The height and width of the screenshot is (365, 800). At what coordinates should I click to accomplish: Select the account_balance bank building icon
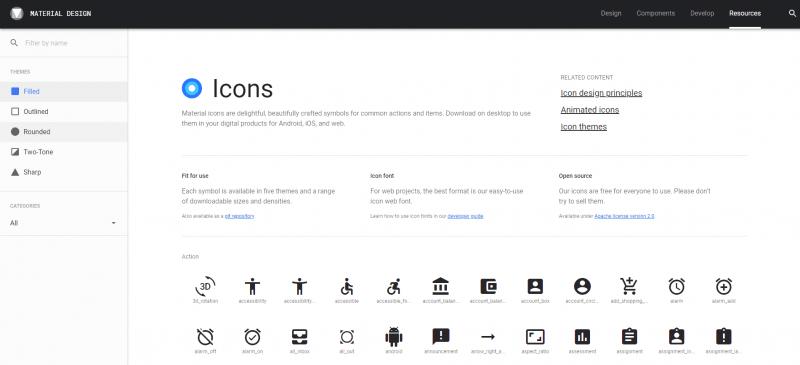[x=440, y=286]
